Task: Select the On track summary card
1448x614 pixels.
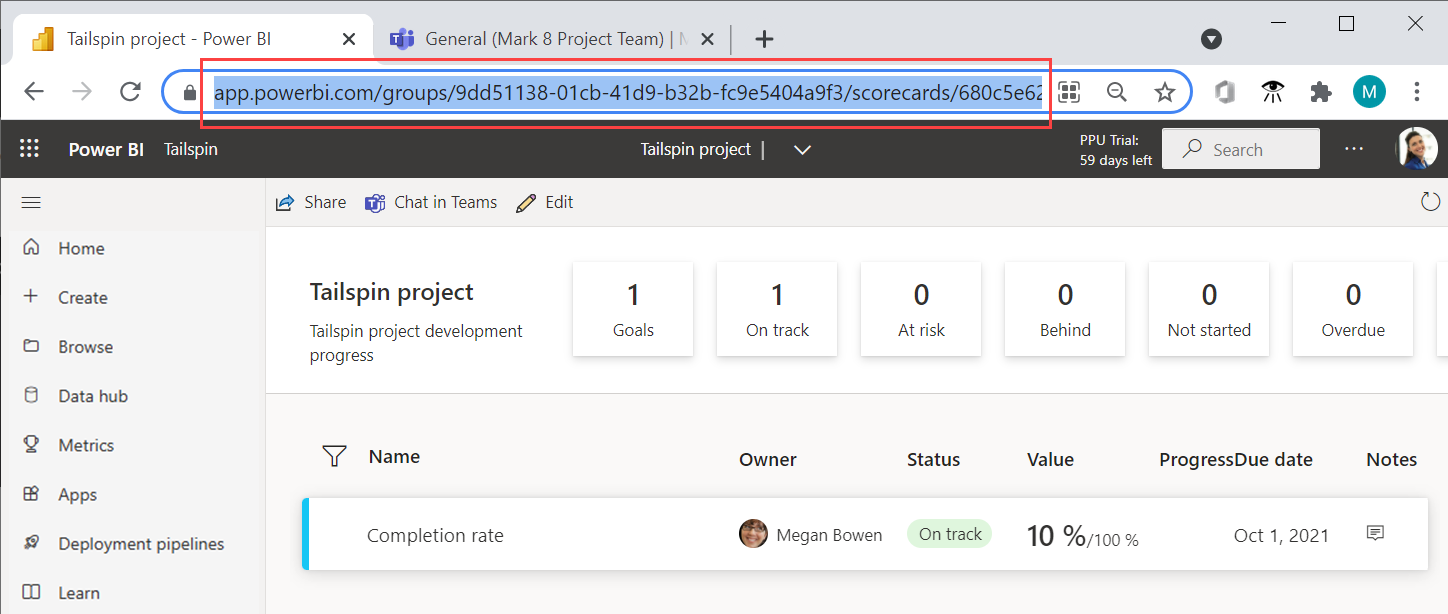Action: pos(777,309)
